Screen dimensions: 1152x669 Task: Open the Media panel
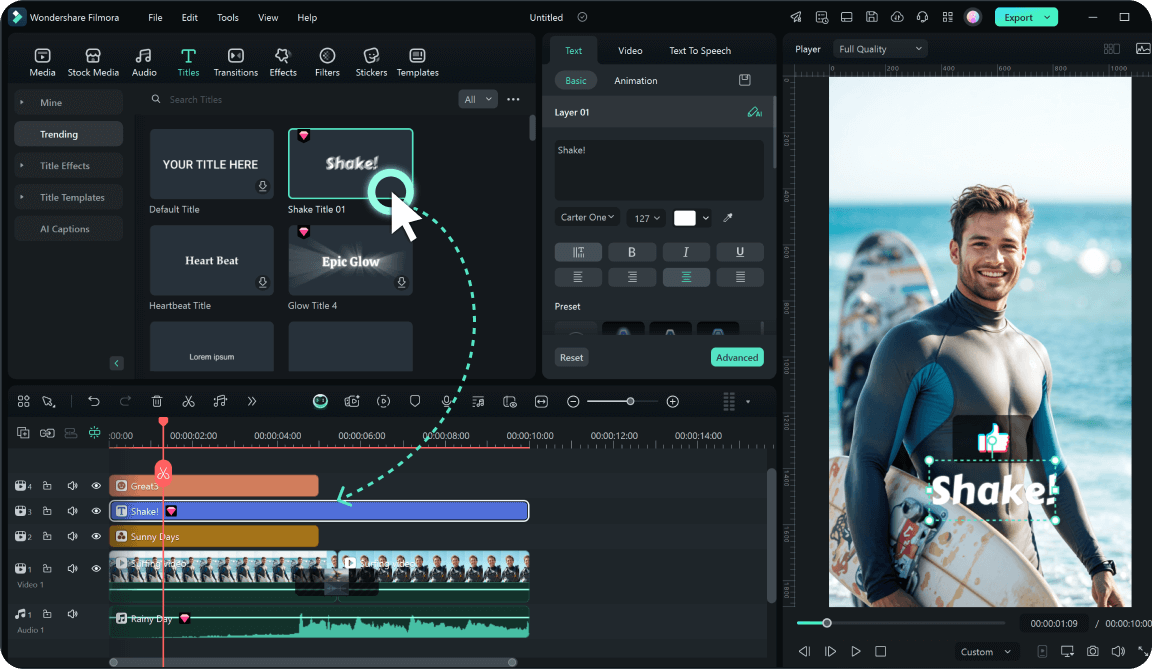click(x=42, y=62)
